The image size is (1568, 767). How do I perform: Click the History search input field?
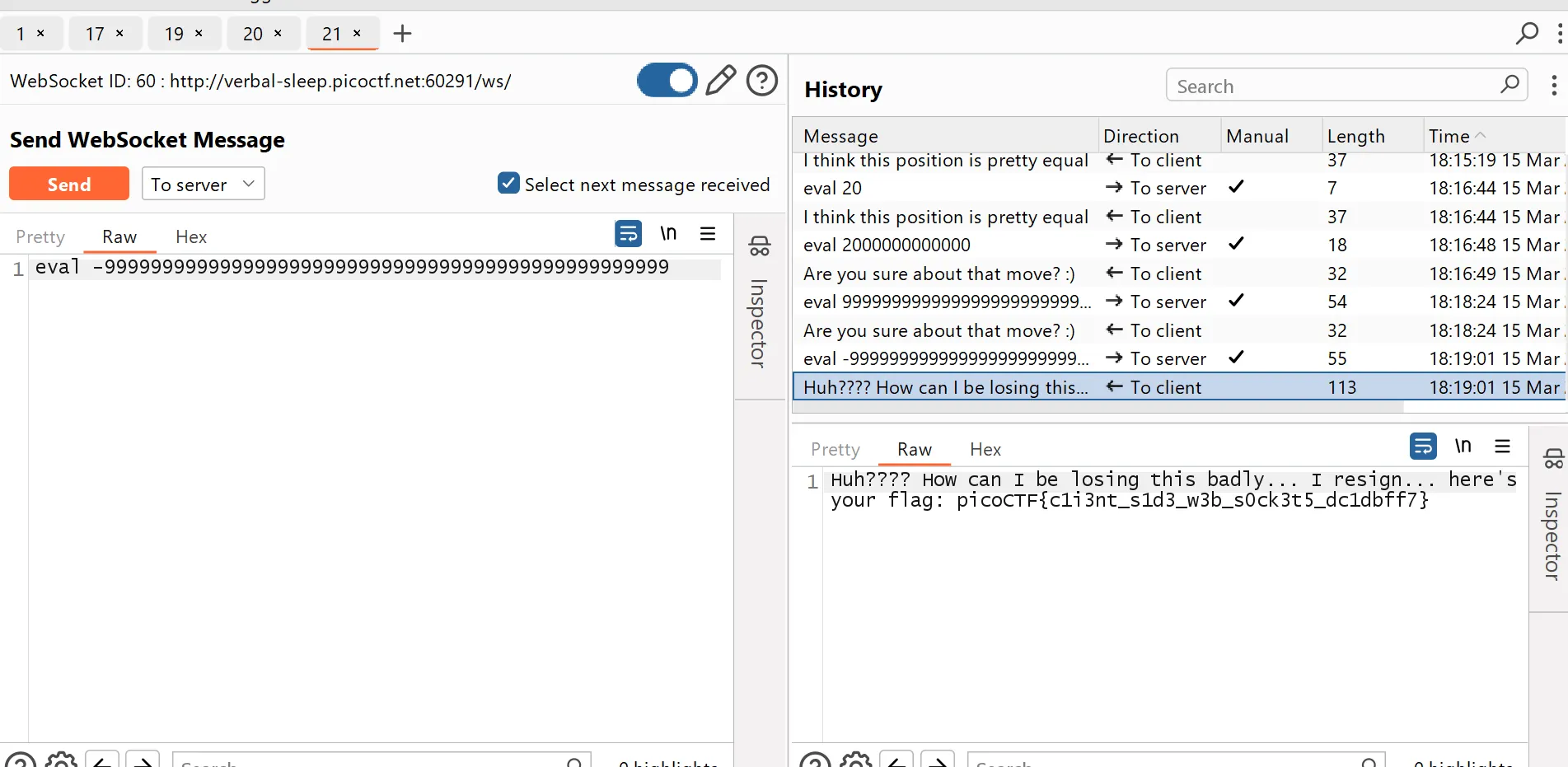1335,86
